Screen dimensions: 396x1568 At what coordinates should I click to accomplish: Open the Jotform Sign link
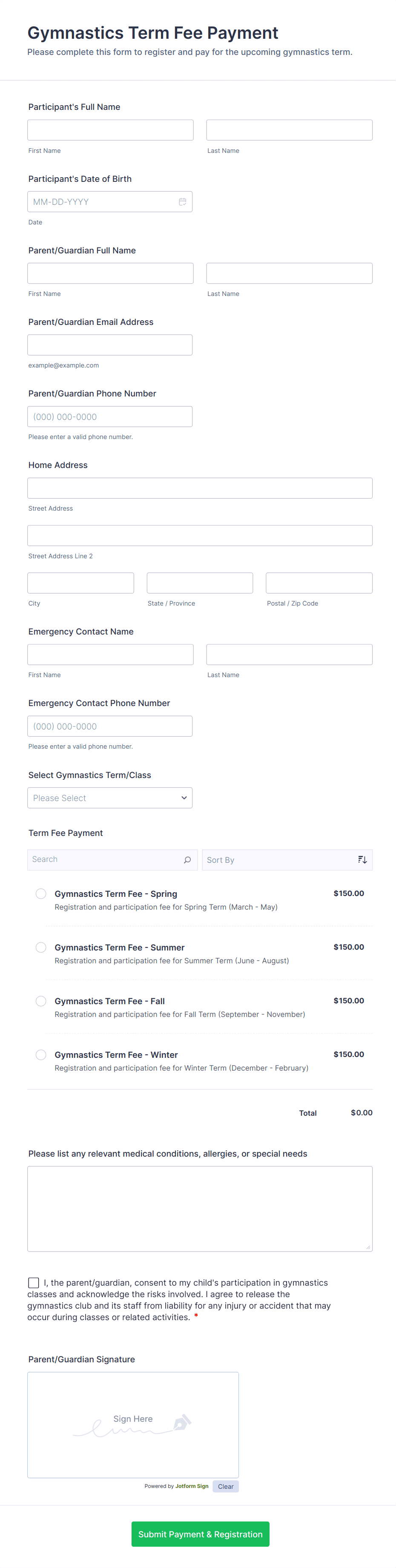pos(192,1486)
